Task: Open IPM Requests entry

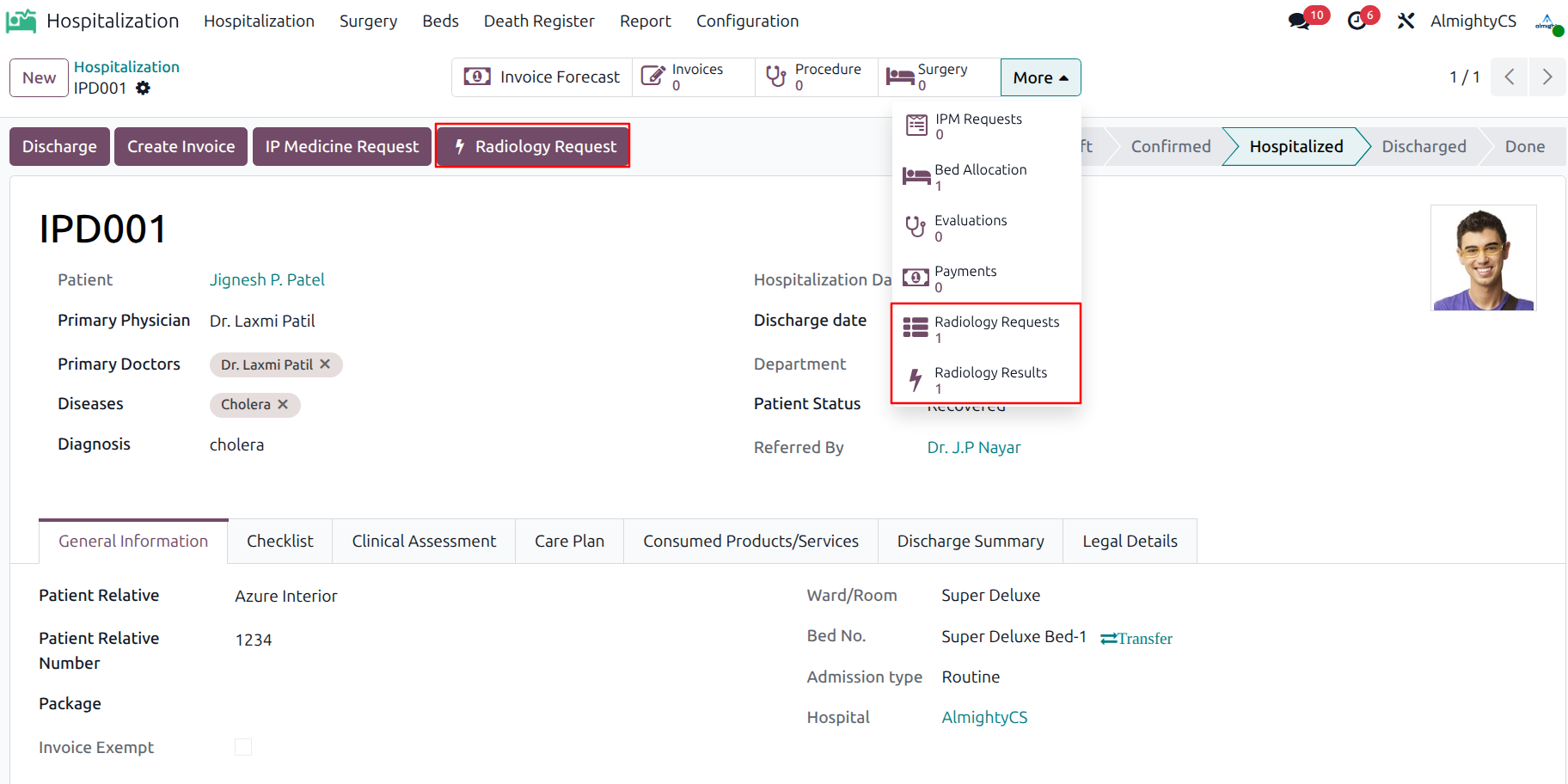Action: tap(986, 126)
